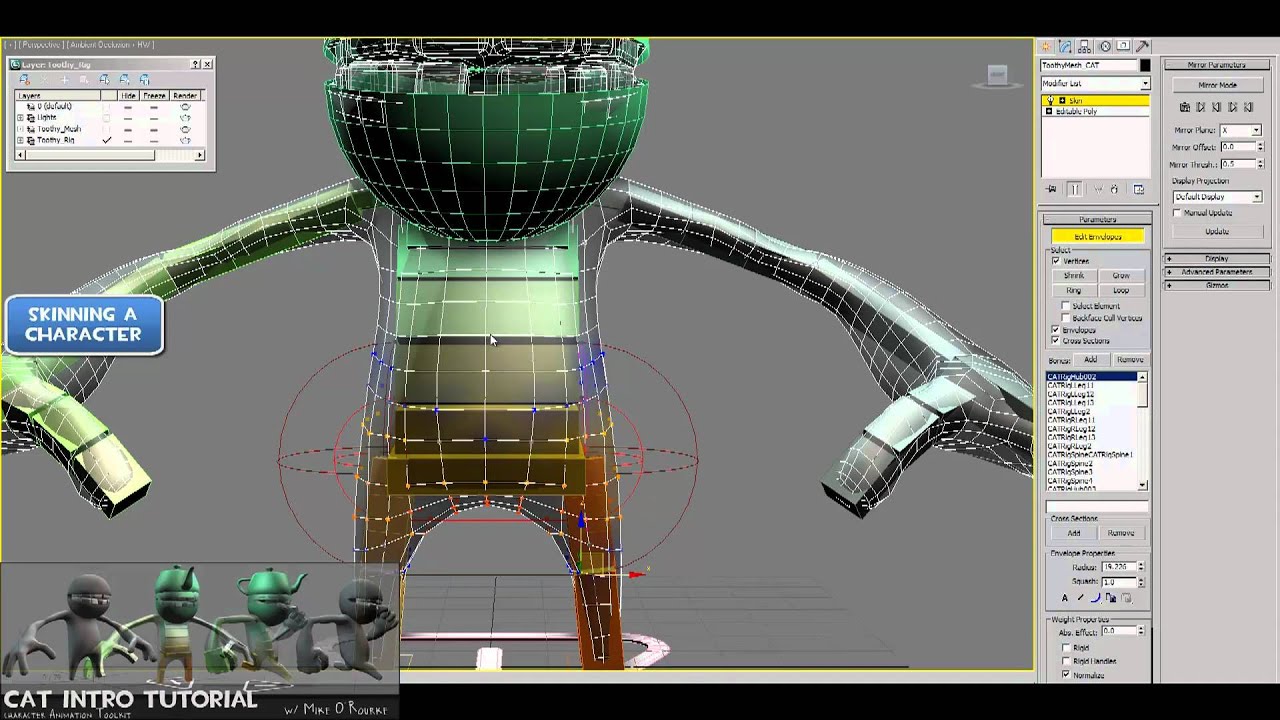The image size is (1280, 720).
Task: Click the Loop selection button
Action: (x=1121, y=290)
